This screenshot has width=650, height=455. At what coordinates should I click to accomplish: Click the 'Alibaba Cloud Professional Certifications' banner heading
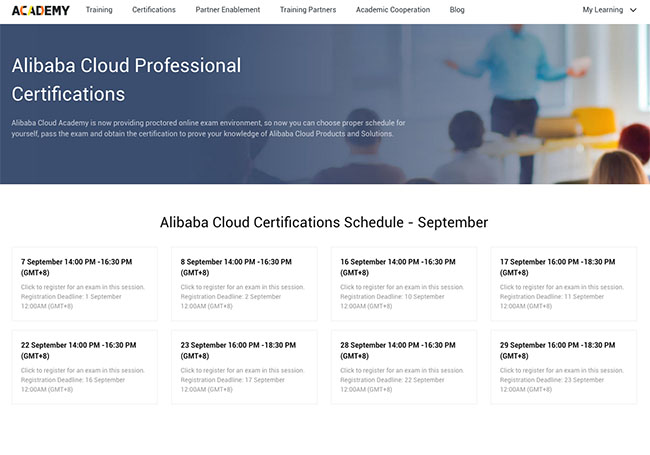(126, 80)
